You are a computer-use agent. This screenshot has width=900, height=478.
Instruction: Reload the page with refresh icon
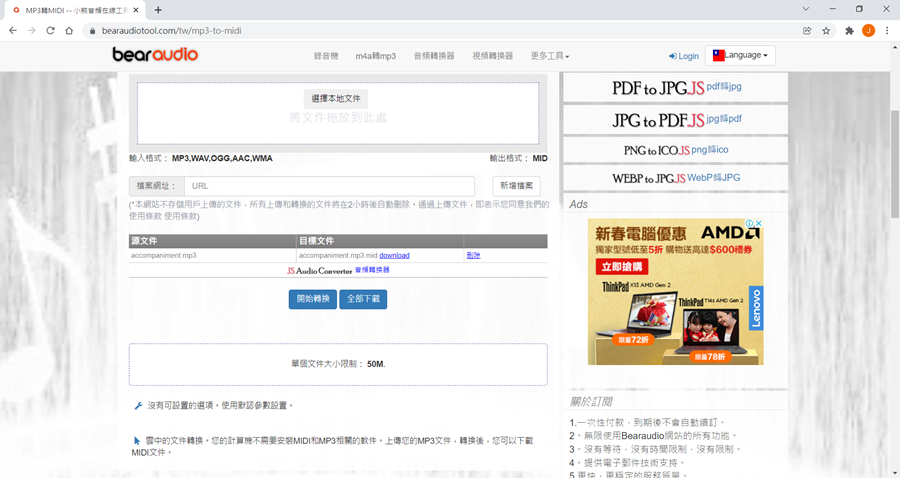coord(51,30)
